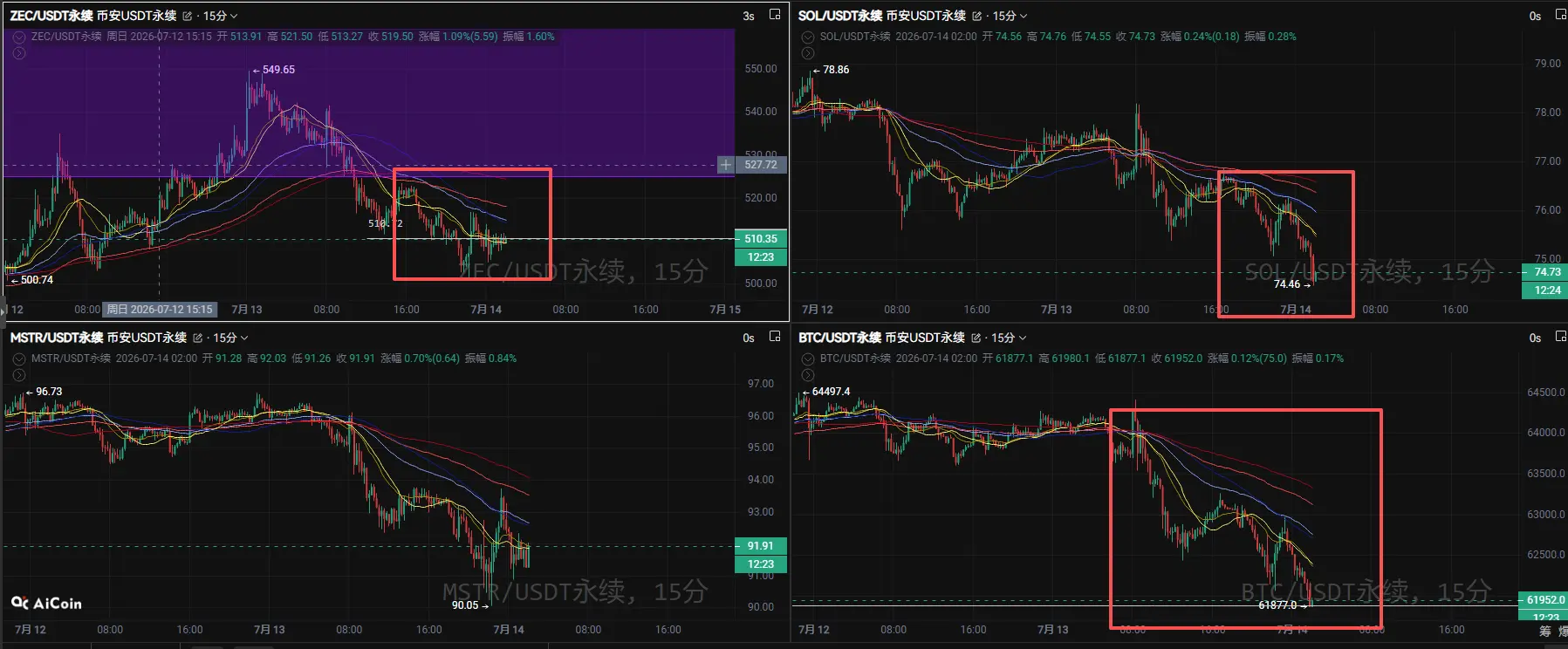This screenshot has width=1568, height=649.
Task: Open SOL/USDT 15分 timeframe dropdown
Action: click(1010, 16)
